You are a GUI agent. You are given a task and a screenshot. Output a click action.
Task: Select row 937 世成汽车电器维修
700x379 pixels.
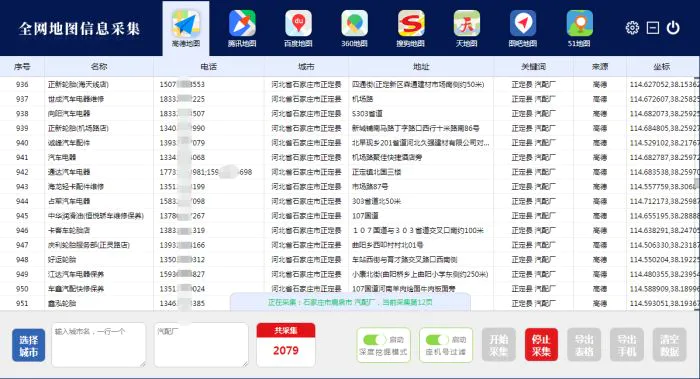350,99
